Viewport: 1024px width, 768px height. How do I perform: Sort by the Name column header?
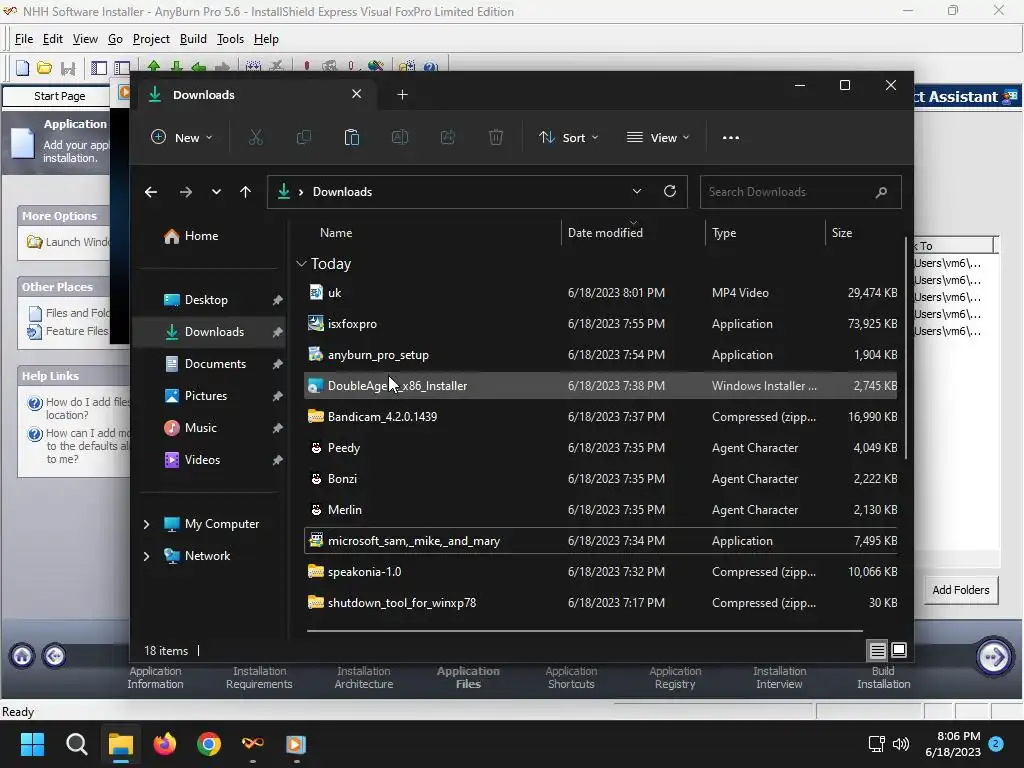(x=336, y=233)
